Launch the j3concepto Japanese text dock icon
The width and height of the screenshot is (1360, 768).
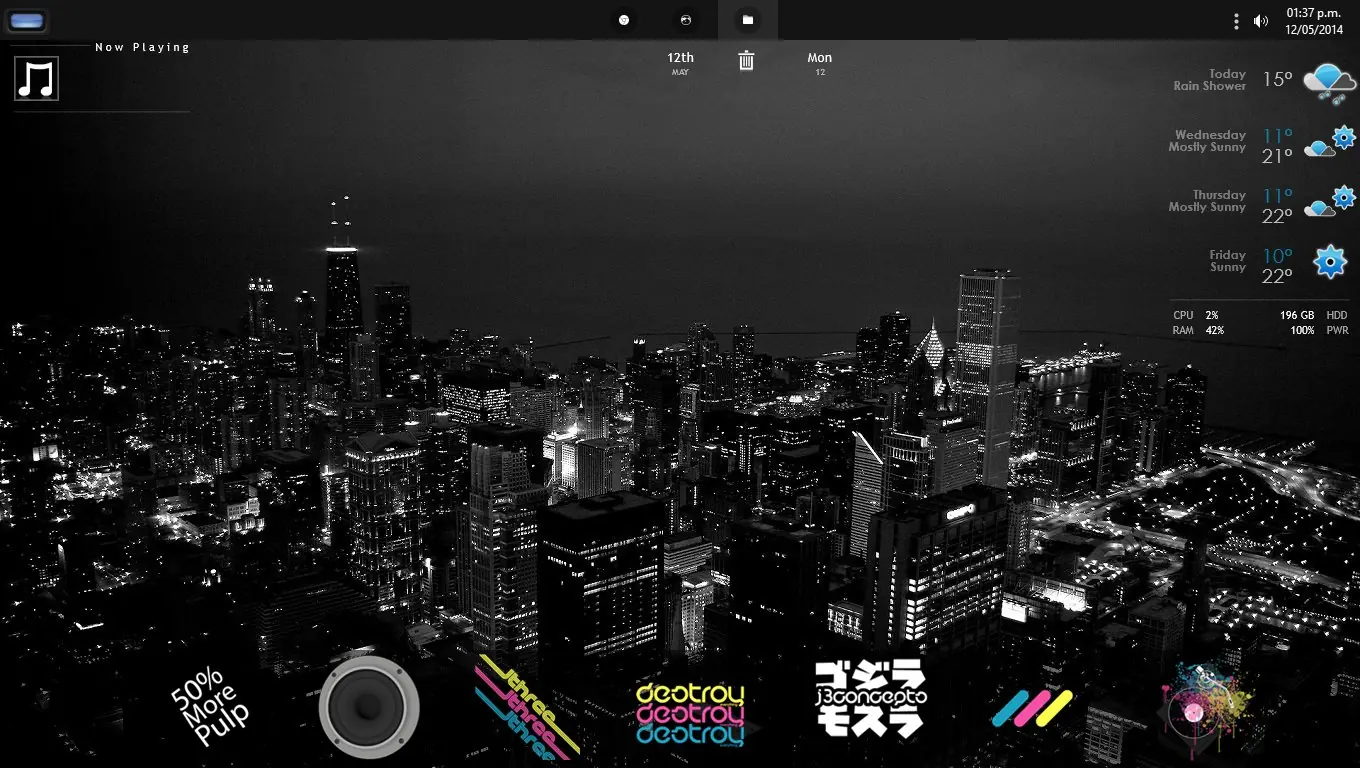pyautogui.click(x=870, y=698)
